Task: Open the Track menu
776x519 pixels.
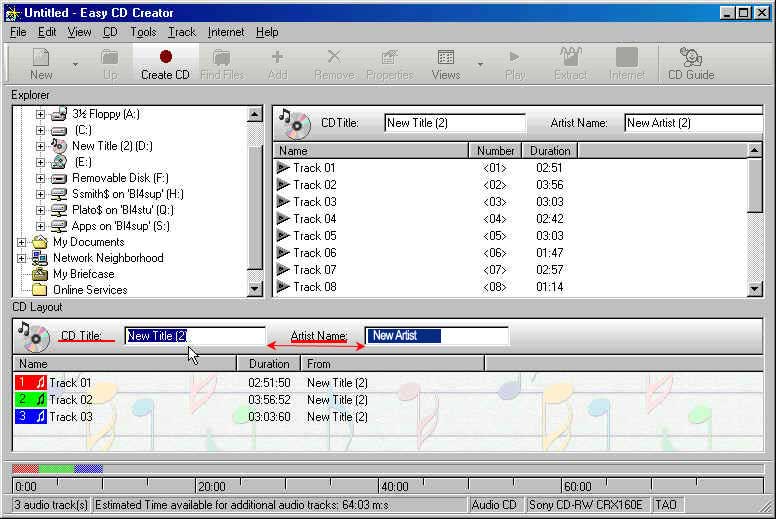Action: point(182,32)
